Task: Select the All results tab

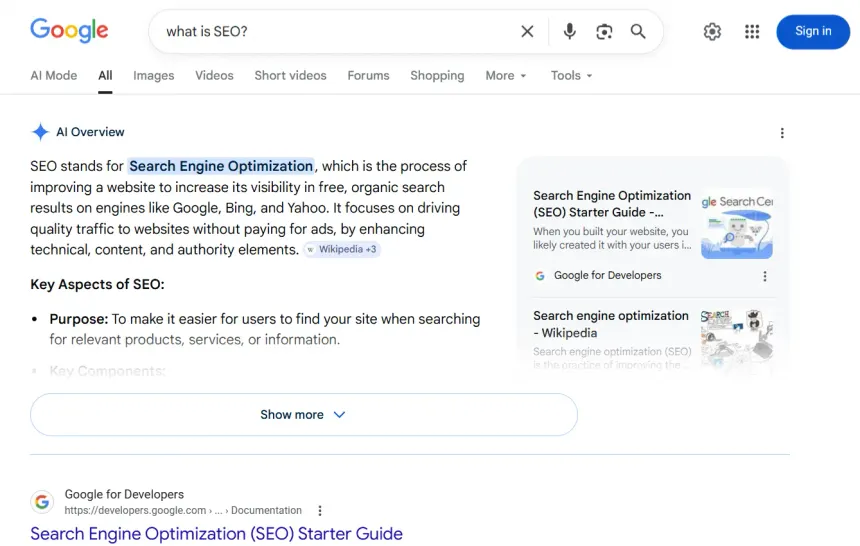Action: tap(105, 76)
